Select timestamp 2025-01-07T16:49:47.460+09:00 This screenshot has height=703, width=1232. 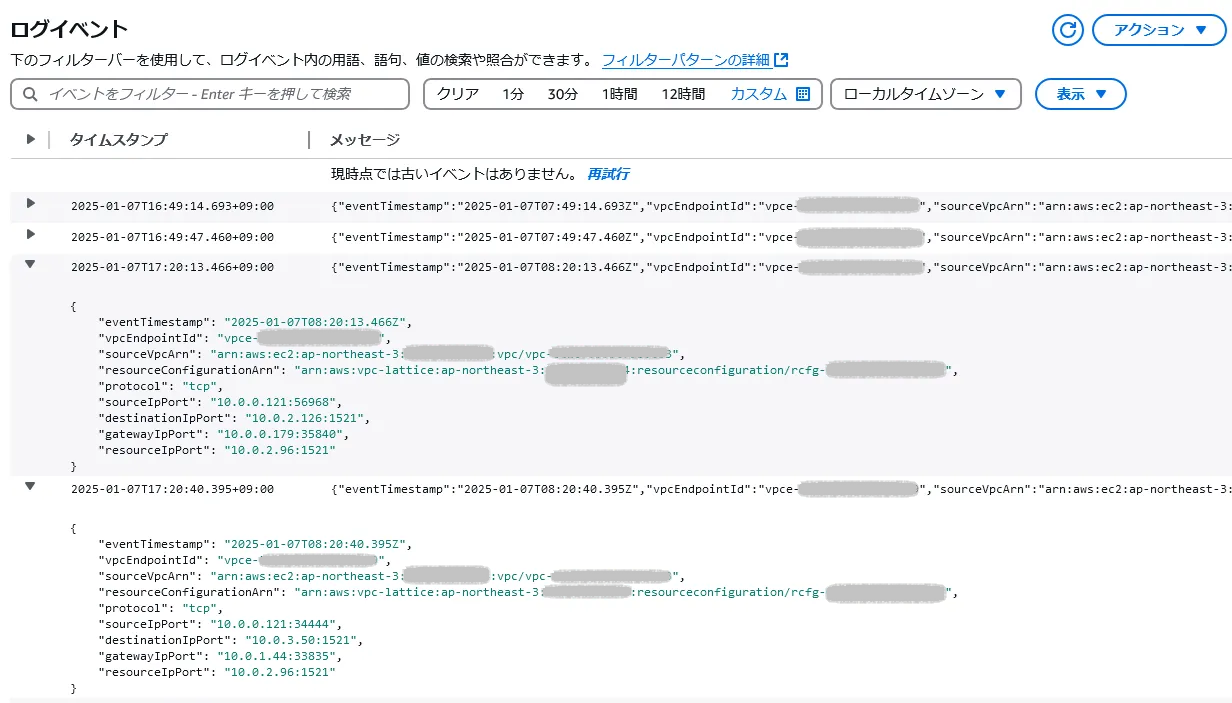pyautogui.click(x=172, y=237)
